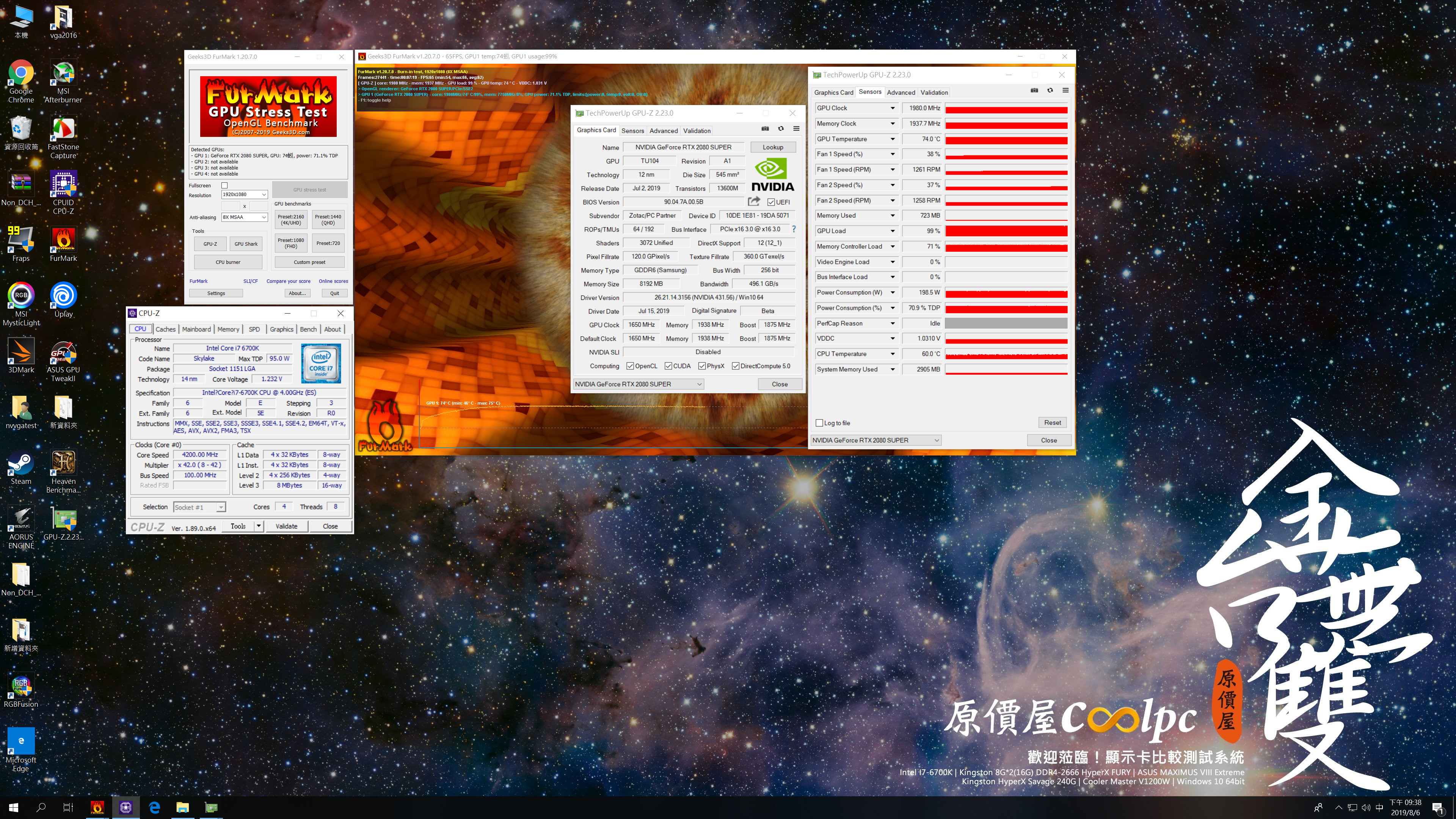1456x819 pixels.
Task: Open hamburger menu in the GPU-Z Sensors window
Action: coord(1065,91)
